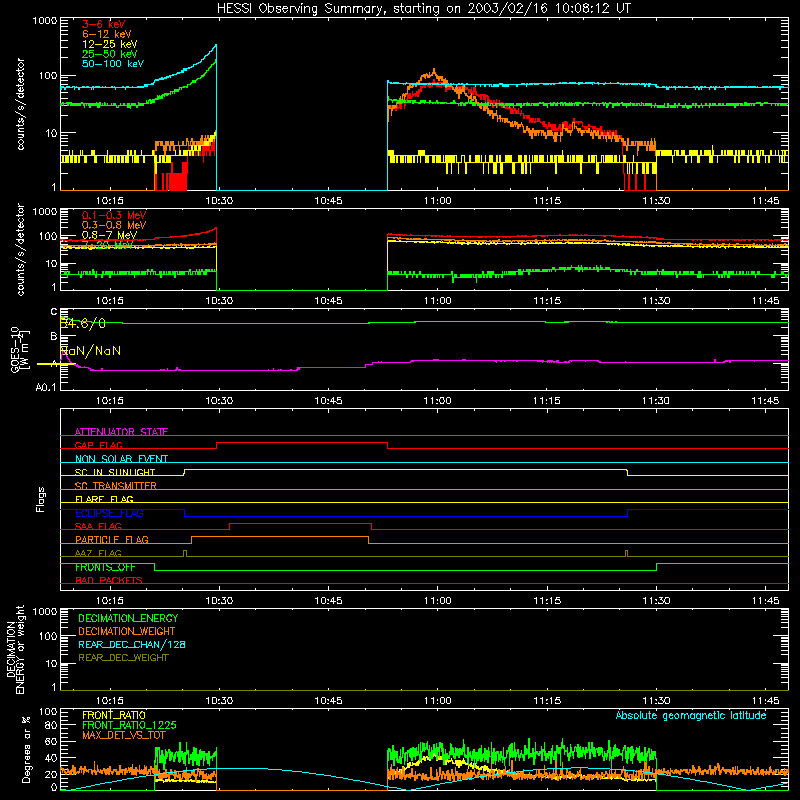
Task: Click the Absolute geomagnetic latitude label
Action: pyautogui.click(x=691, y=716)
